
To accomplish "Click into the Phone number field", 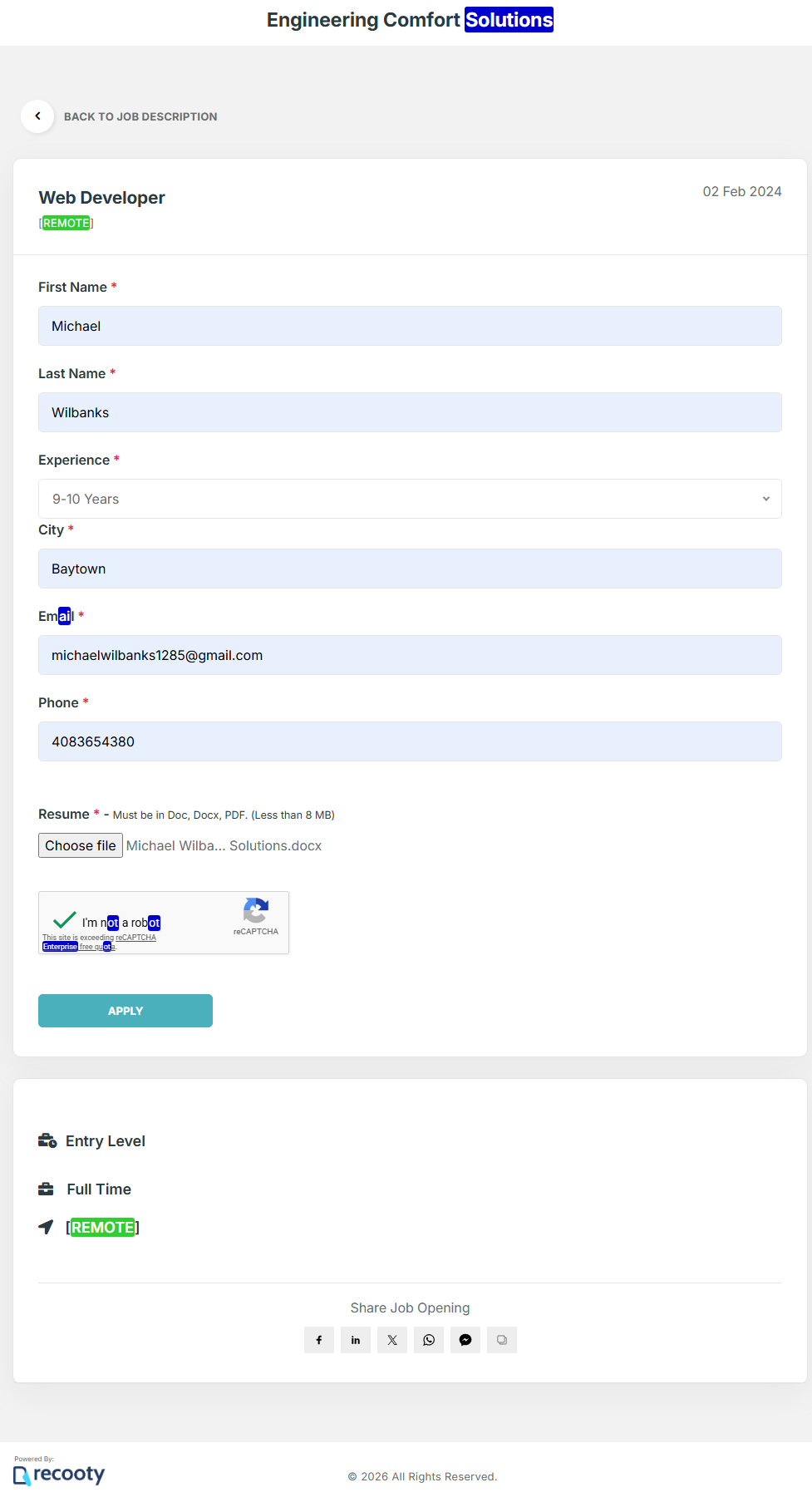I will click(x=410, y=741).
